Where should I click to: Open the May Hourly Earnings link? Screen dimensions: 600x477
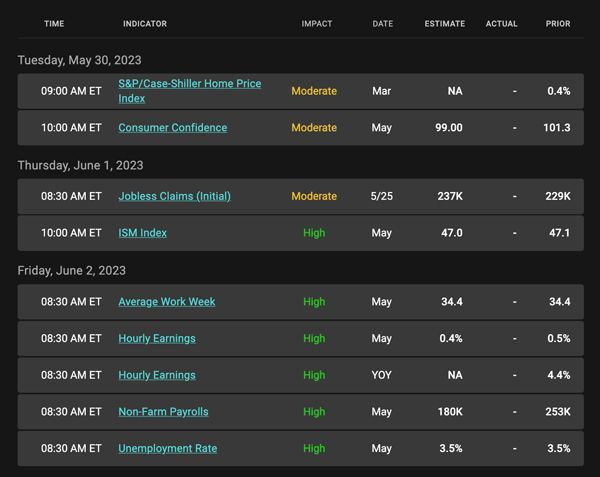tap(157, 339)
